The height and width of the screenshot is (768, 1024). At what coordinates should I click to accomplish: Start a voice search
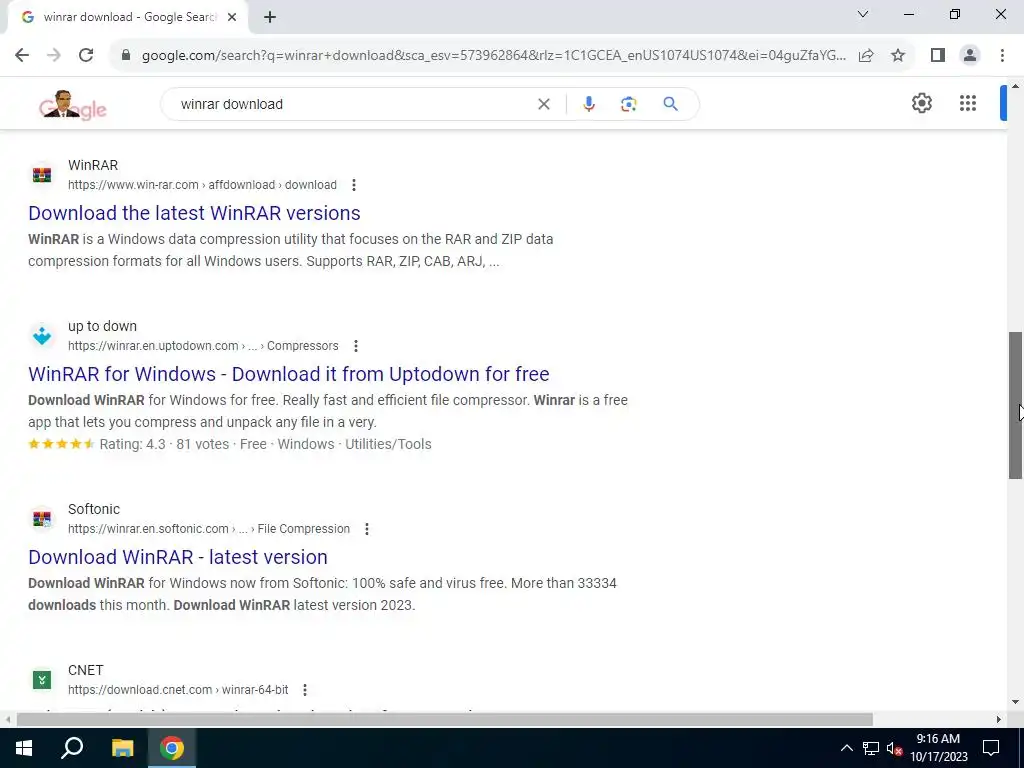tap(588, 104)
